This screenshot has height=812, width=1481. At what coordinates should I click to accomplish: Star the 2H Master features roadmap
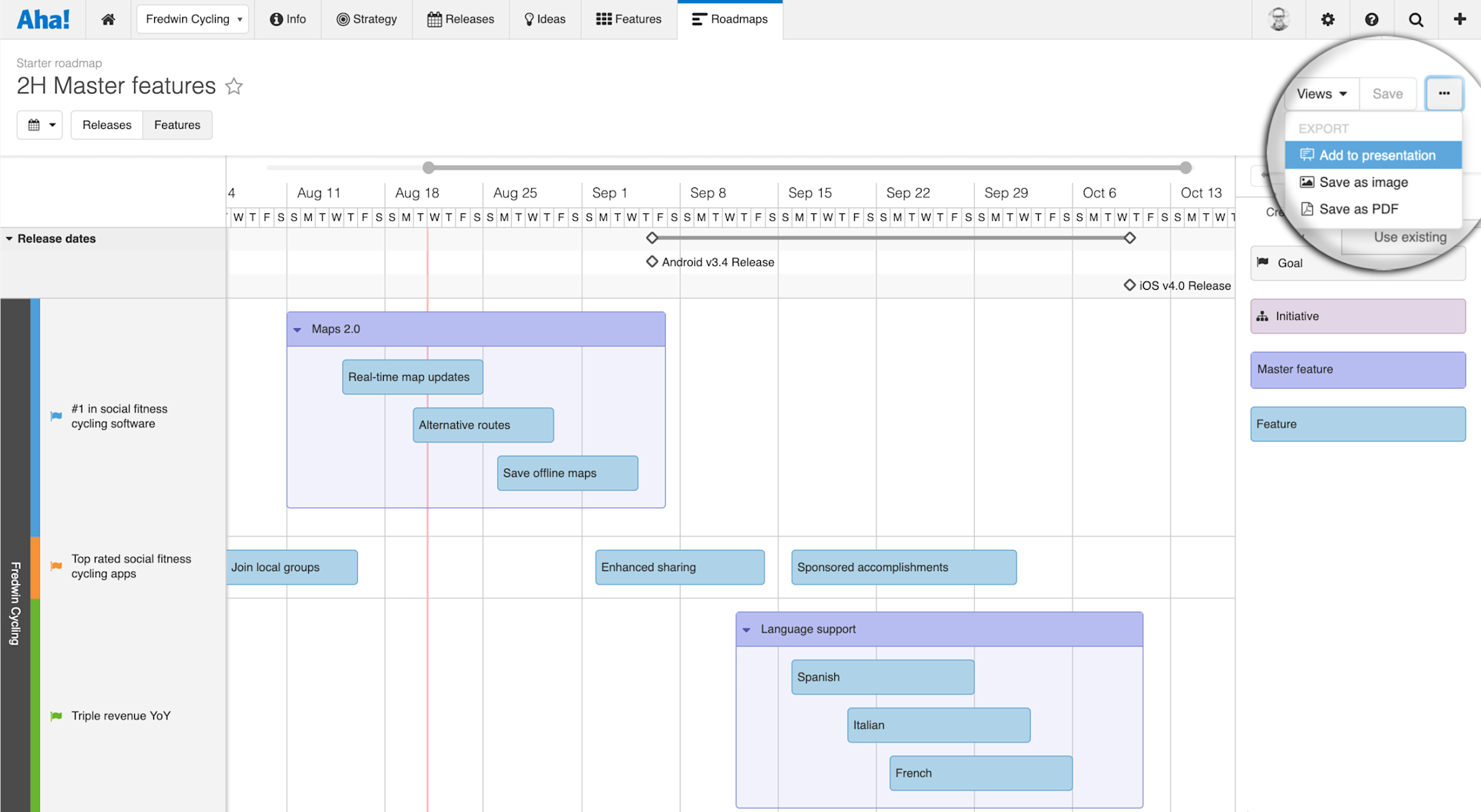(x=234, y=87)
